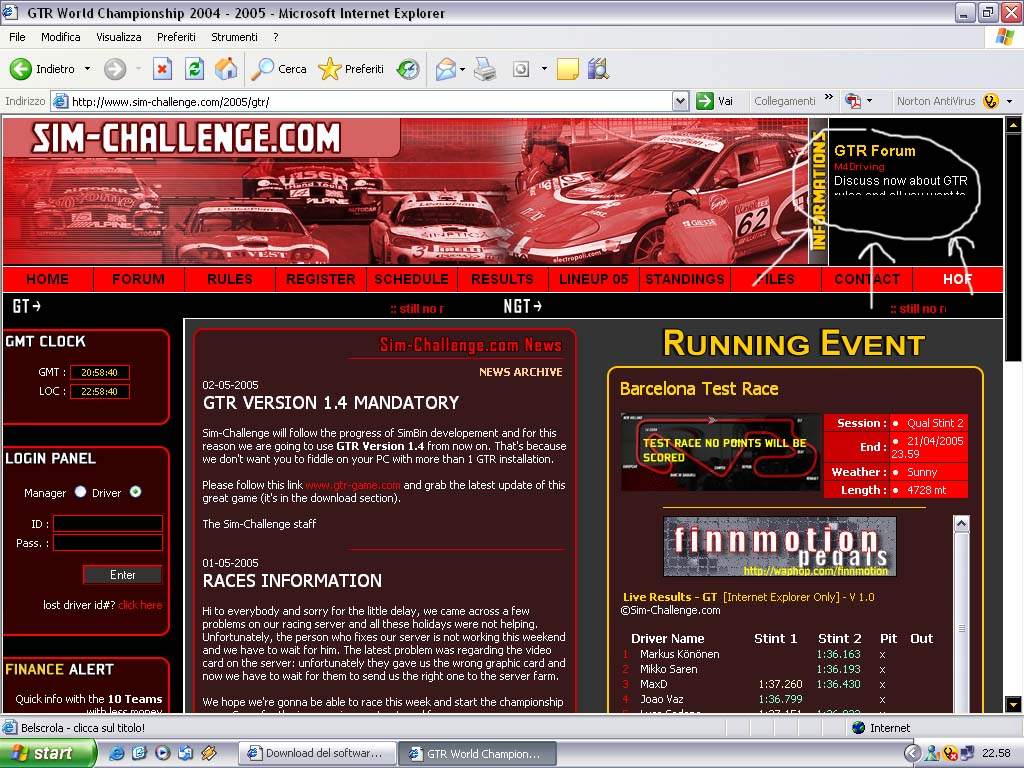Image resolution: width=1024 pixels, height=768 pixels.
Task: Open the Cerca search magnifier
Action: pyautogui.click(x=263, y=69)
